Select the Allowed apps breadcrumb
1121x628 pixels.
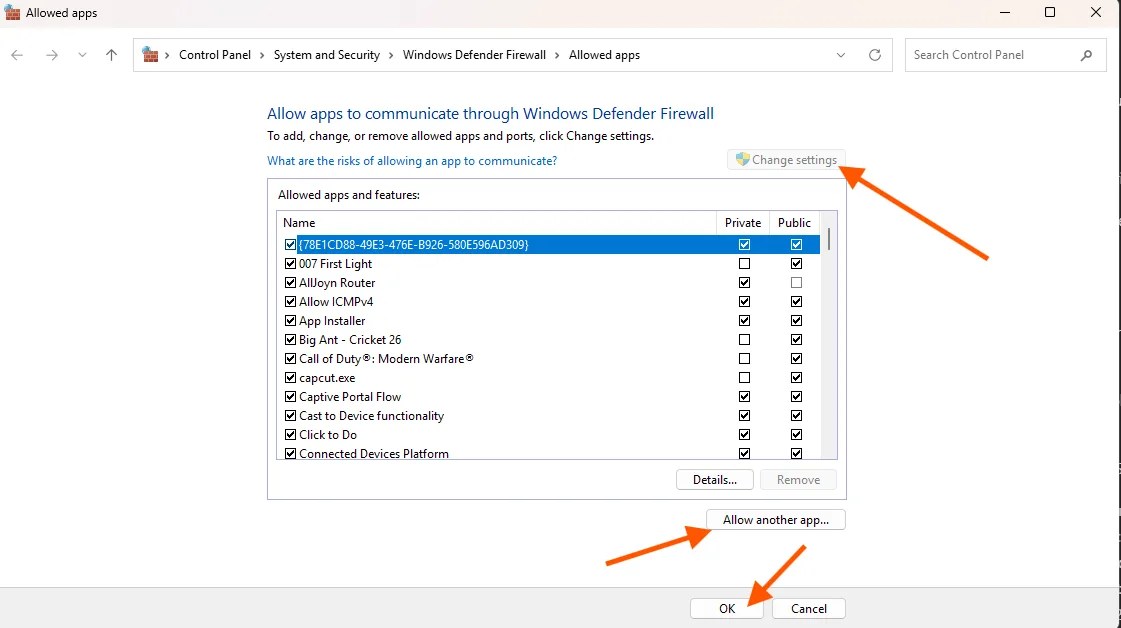click(604, 55)
